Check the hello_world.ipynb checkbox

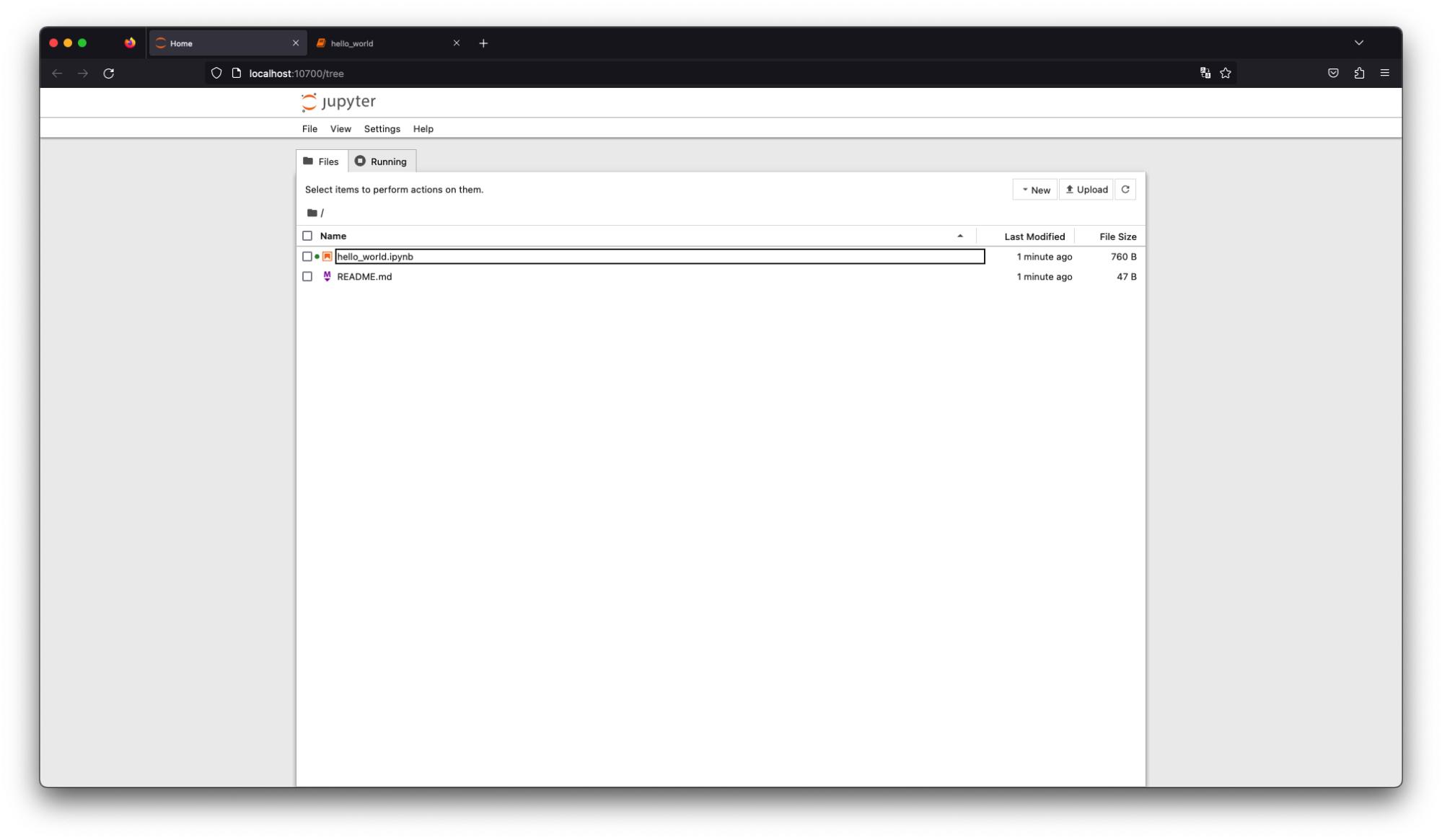pyautogui.click(x=307, y=257)
